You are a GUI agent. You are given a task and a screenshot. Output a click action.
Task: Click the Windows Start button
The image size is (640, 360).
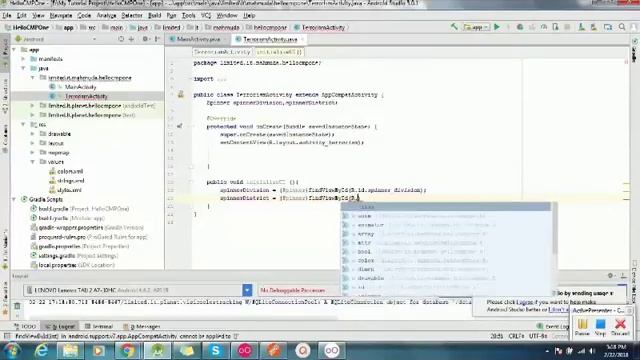click(12, 351)
